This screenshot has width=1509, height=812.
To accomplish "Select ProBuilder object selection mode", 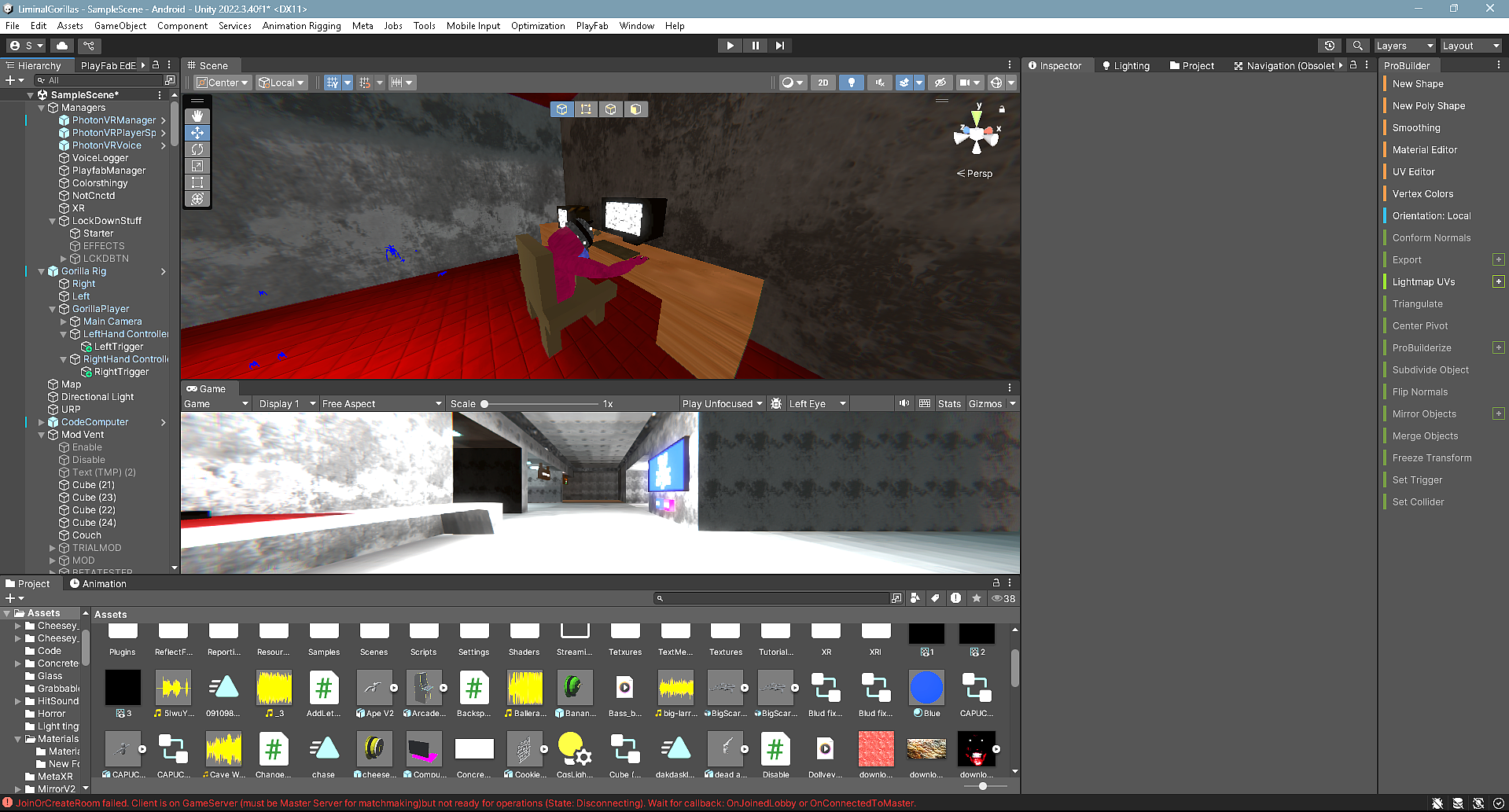I will point(561,109).
